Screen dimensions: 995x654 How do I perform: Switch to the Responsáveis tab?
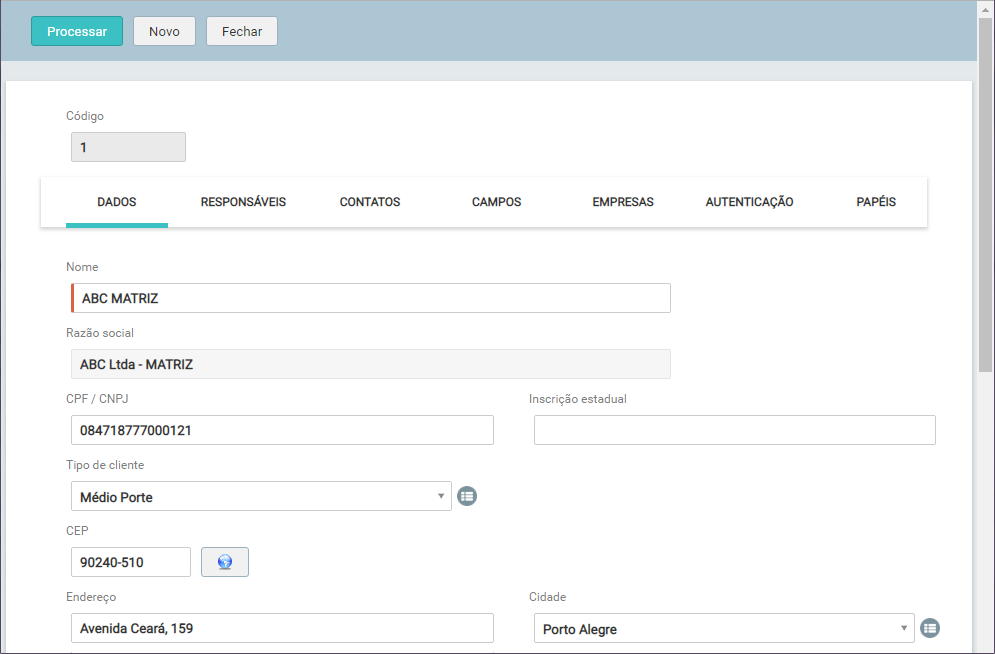click(x=243, y=202)
